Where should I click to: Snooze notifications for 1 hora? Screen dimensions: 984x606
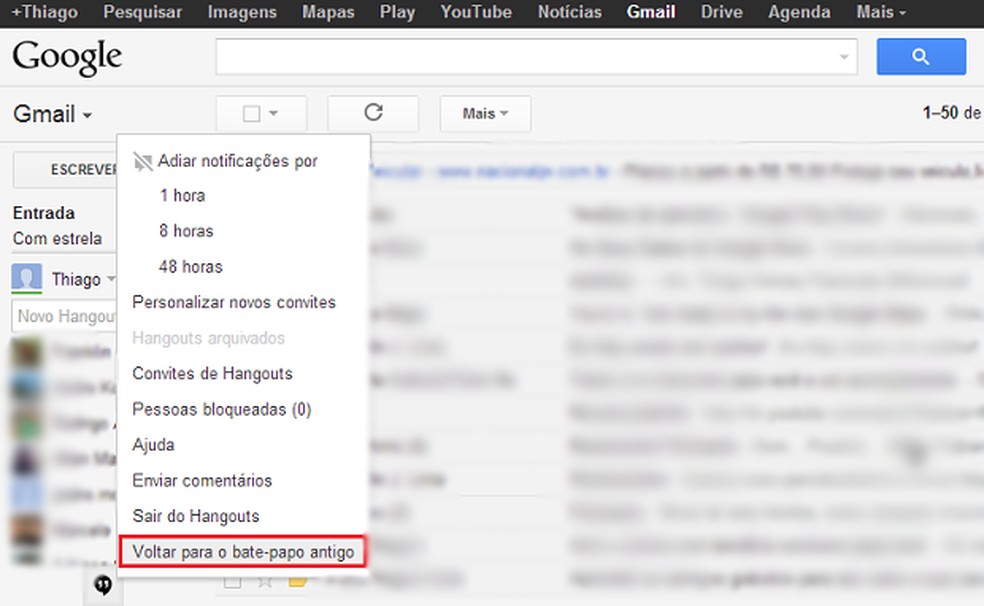click(x=182, y=196)
